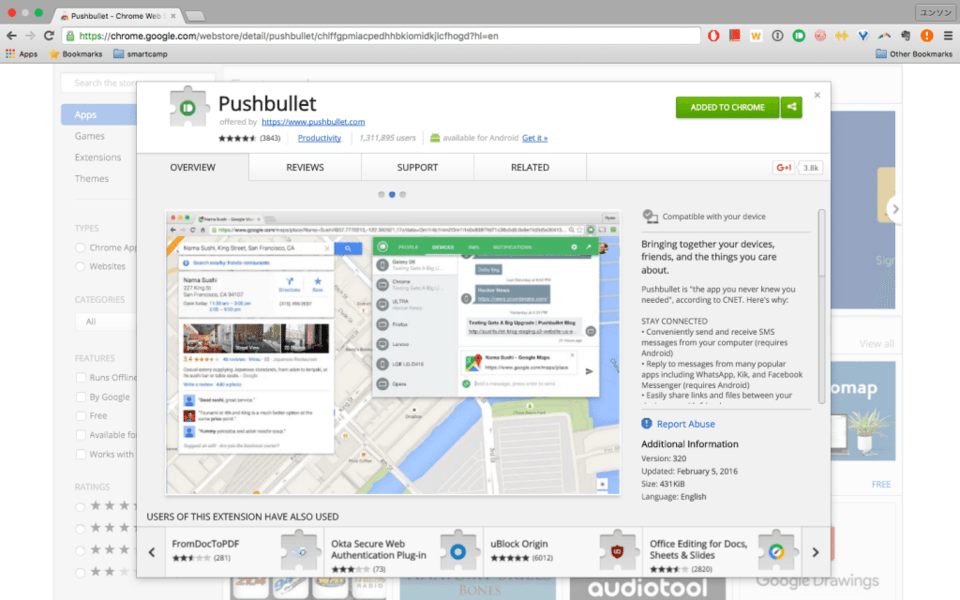Click the address bar URL field
Viewport: 960px width, 600px height.
[380, 36]
